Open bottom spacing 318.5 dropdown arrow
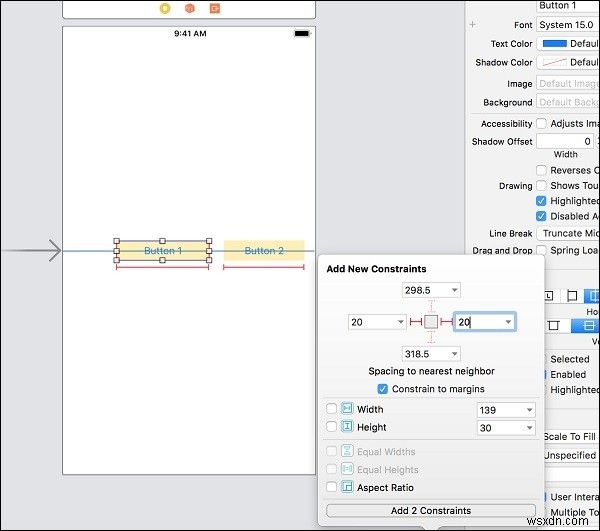The image size is (600, 531). tap(454, 353)
